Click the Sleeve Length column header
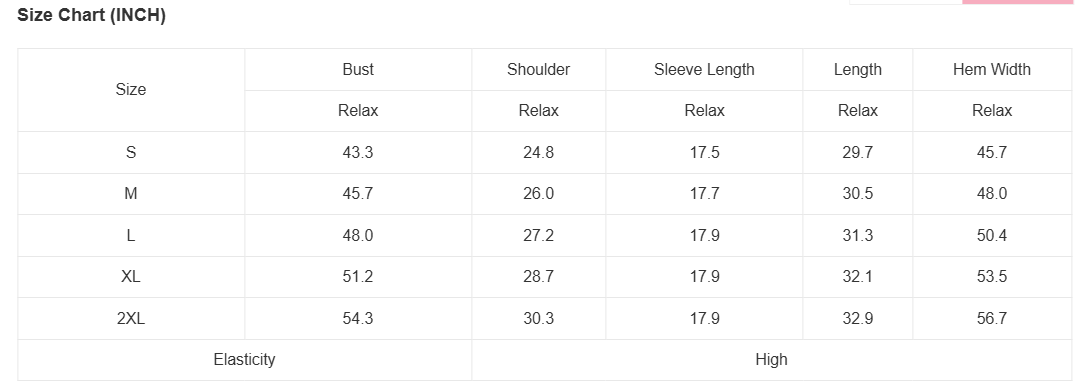This screenshot has height=382, width=1089. 704,69
